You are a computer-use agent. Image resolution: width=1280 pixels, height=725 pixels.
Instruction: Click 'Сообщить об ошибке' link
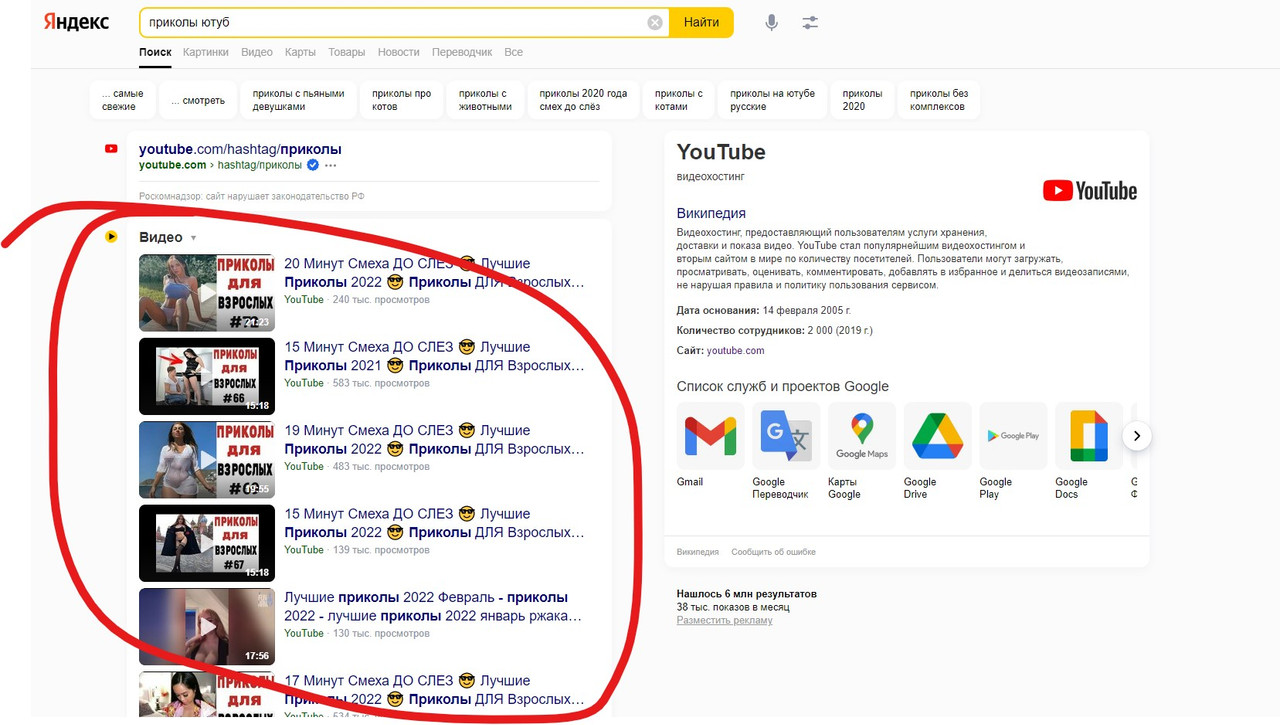point(773,552)
